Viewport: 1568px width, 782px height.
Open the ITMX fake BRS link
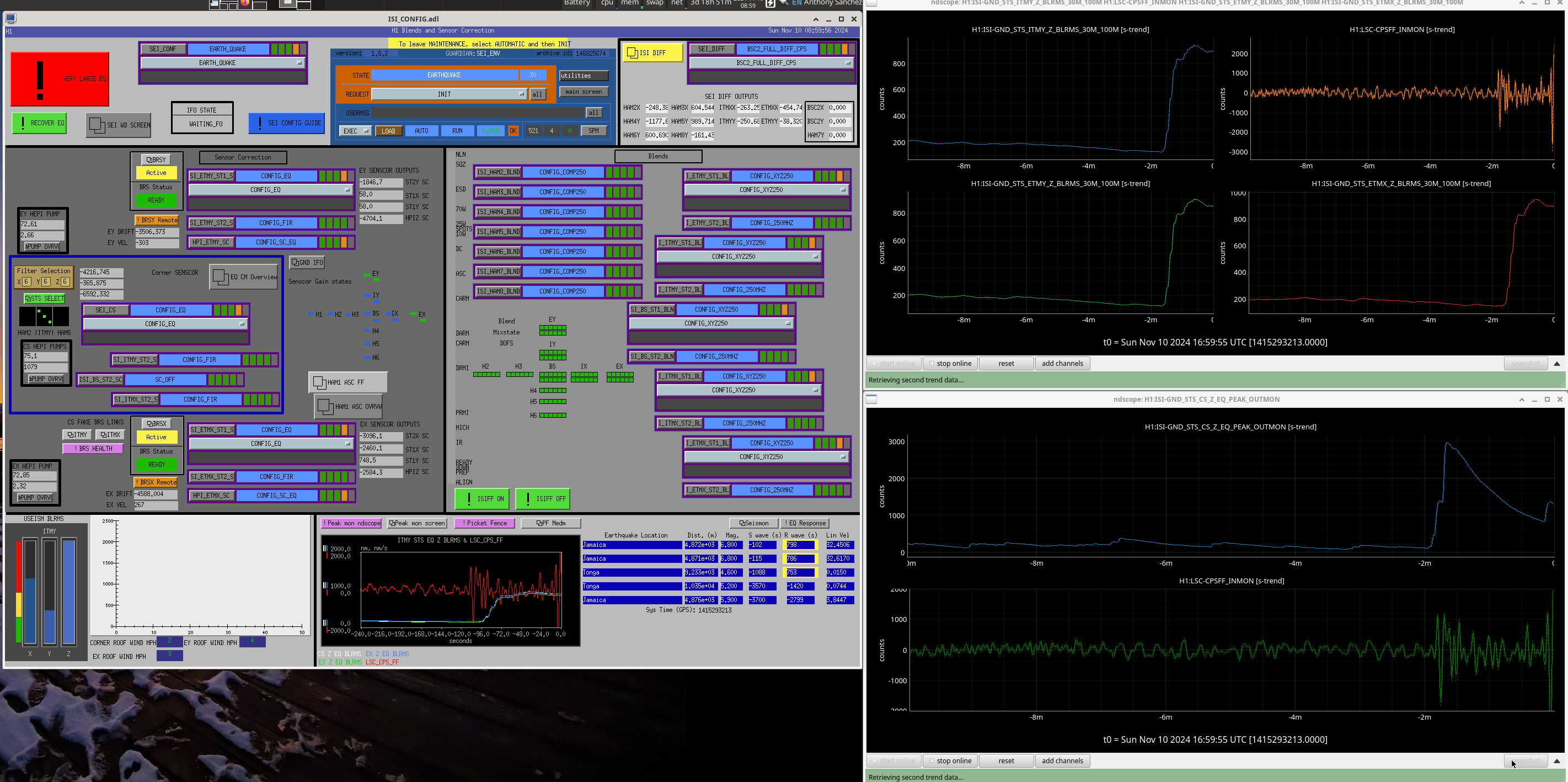110,435
